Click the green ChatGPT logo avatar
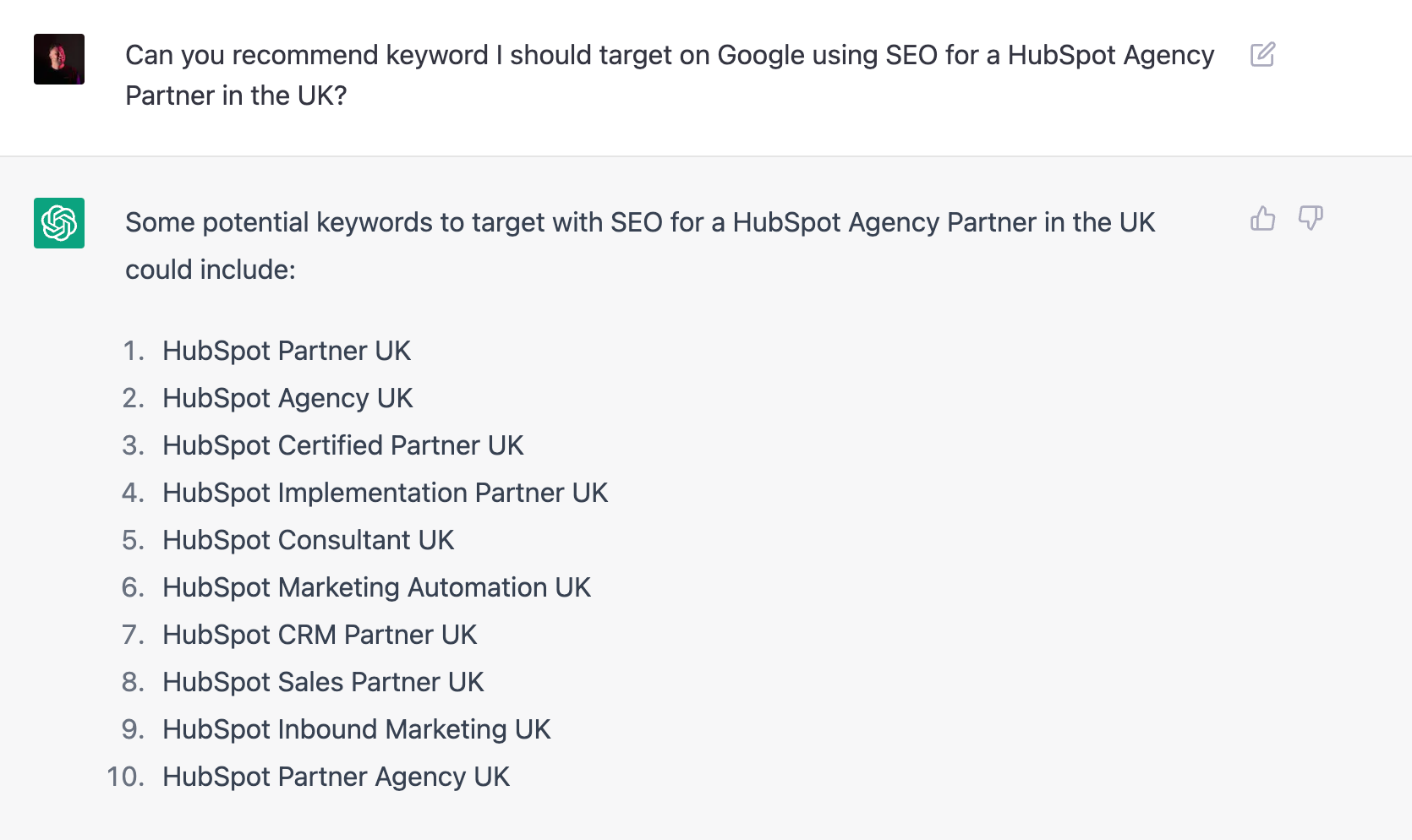This screenshot has width=1412, height=840. [59, 223]
